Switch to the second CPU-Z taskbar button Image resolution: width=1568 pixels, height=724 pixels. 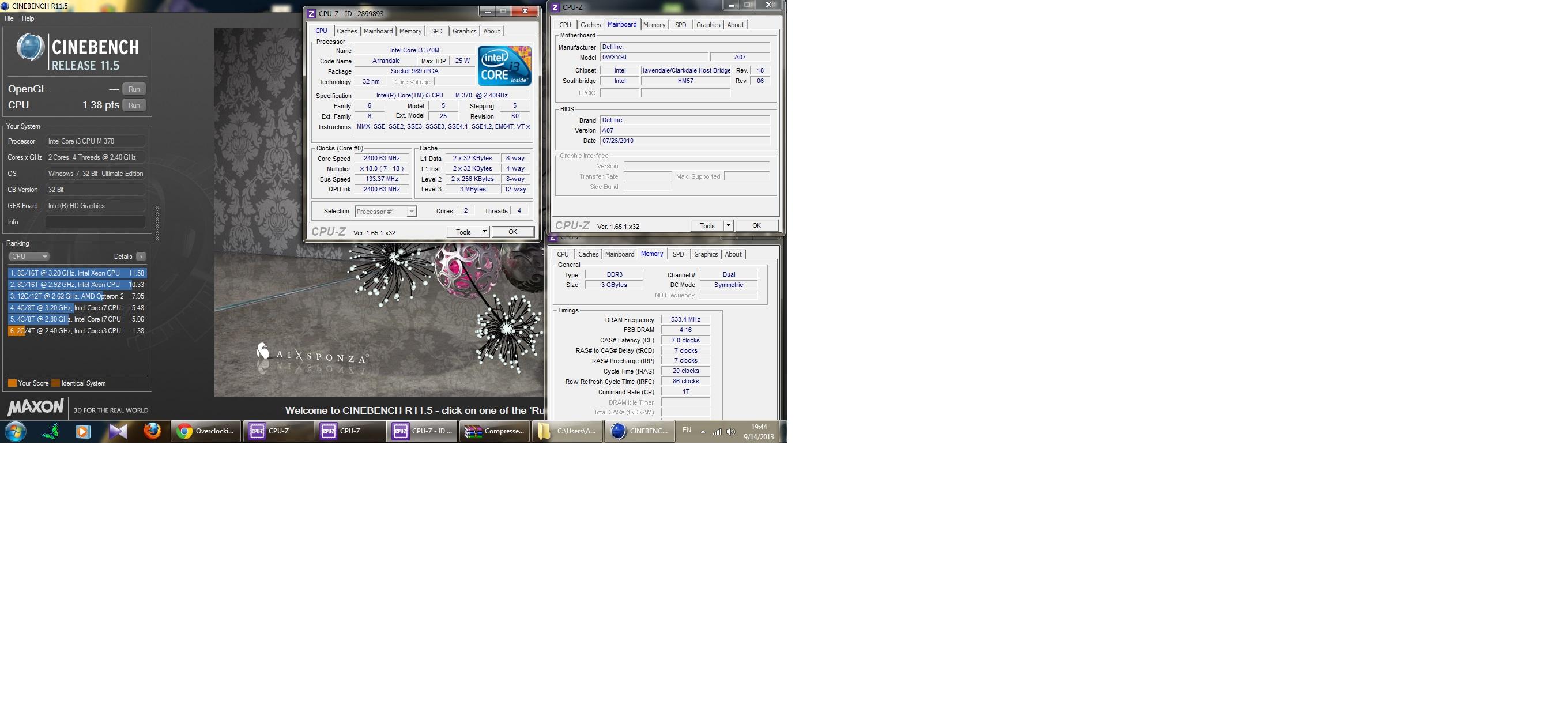(x=350, y=431)
